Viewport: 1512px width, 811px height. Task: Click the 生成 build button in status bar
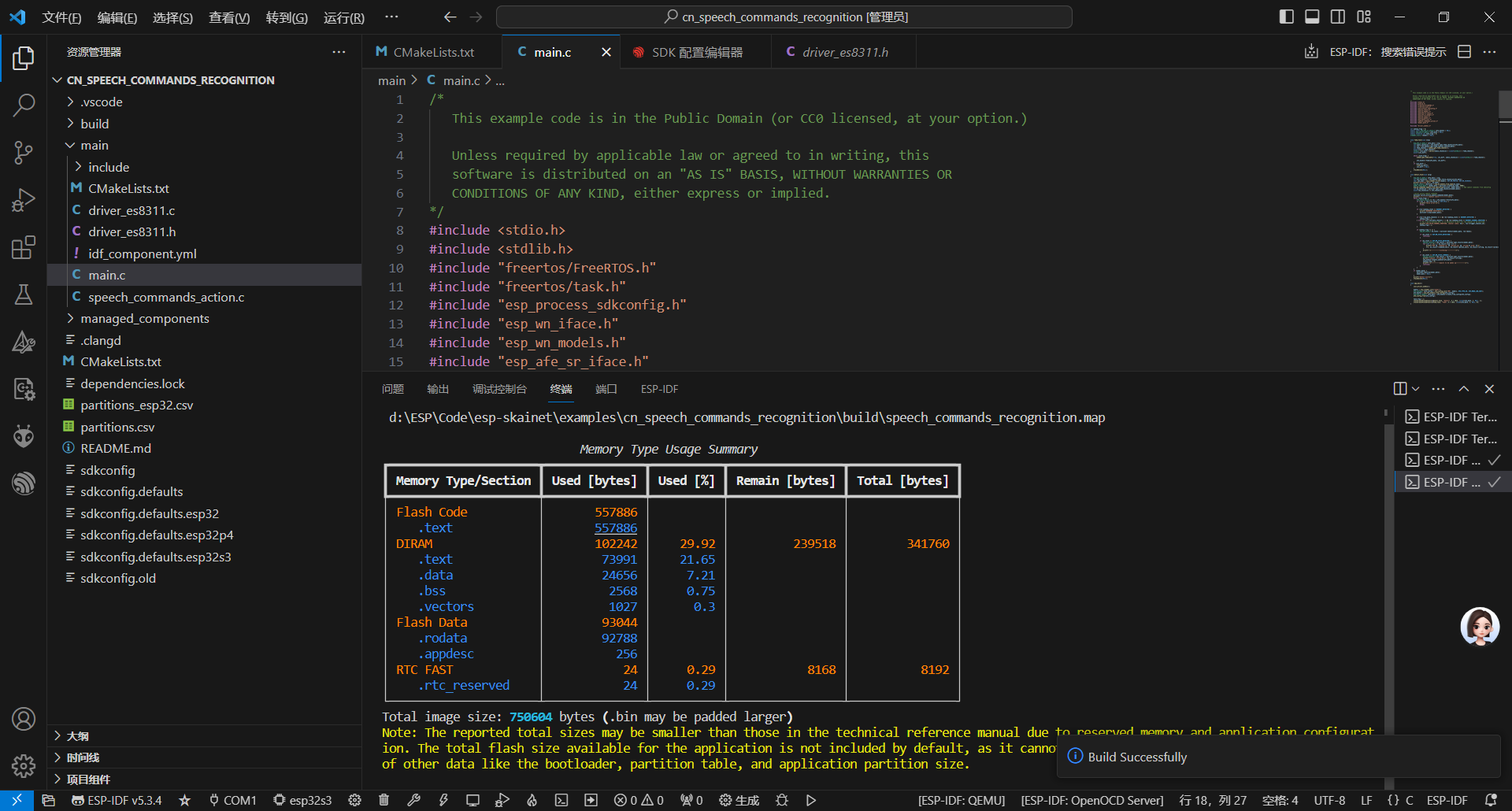[739, 800]
